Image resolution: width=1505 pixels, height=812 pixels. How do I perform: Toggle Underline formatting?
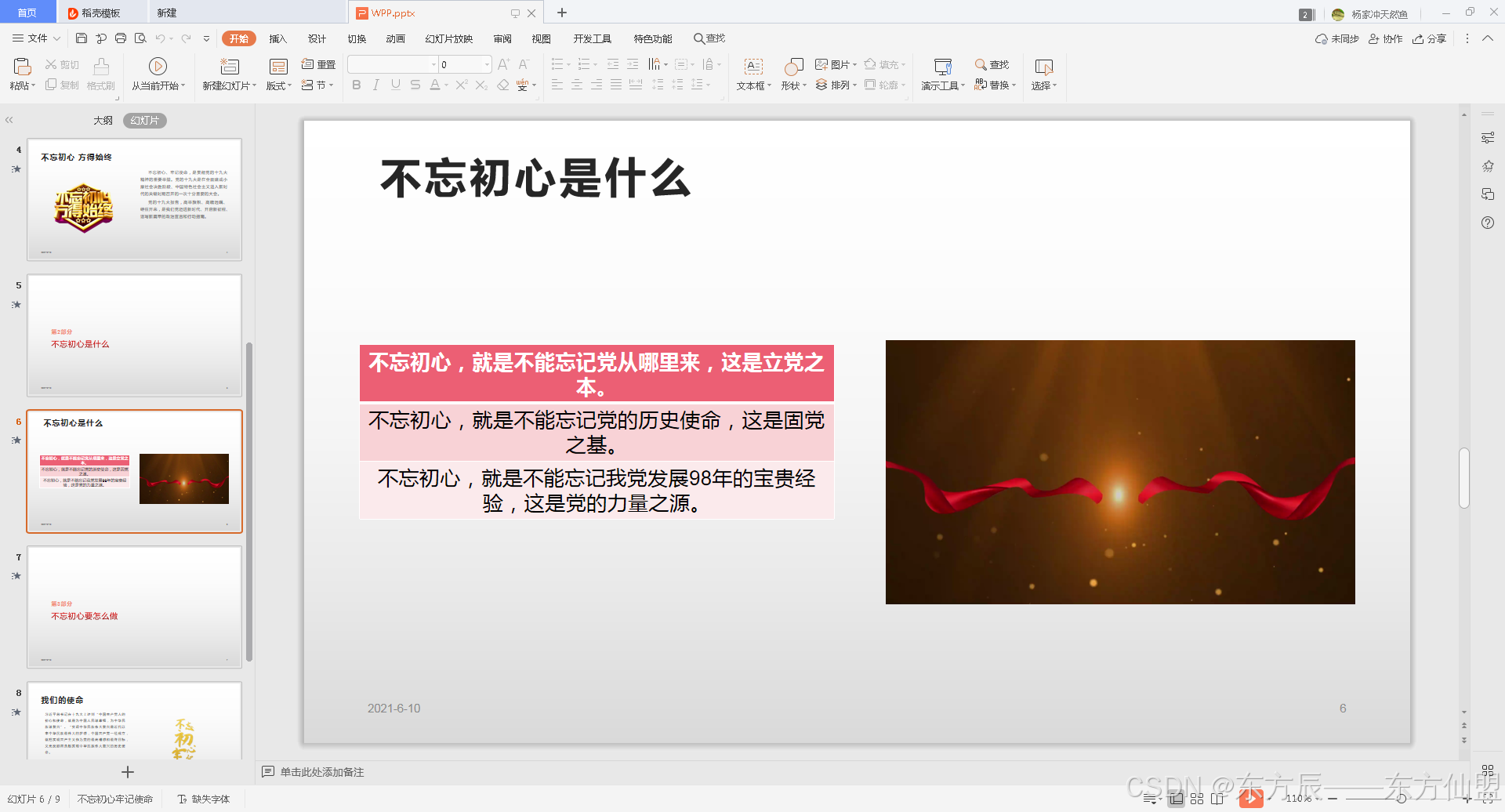[x=396, y=85]
